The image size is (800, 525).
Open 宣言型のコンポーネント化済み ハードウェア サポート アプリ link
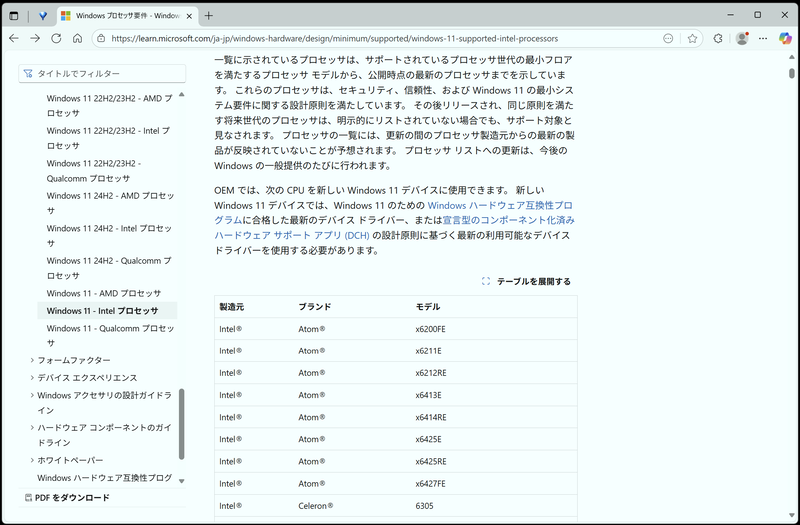point(394,228)
